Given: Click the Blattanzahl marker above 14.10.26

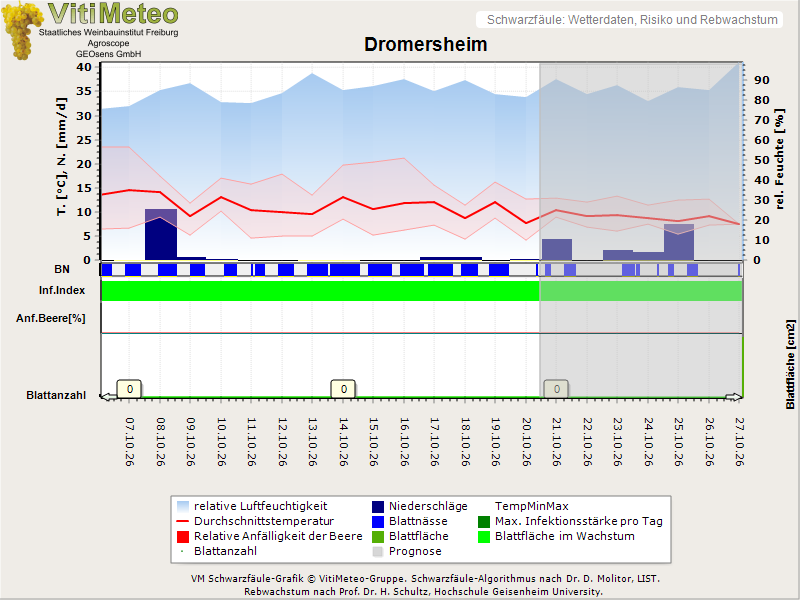Looking at the screenshot, I should [x=343, y=389].
